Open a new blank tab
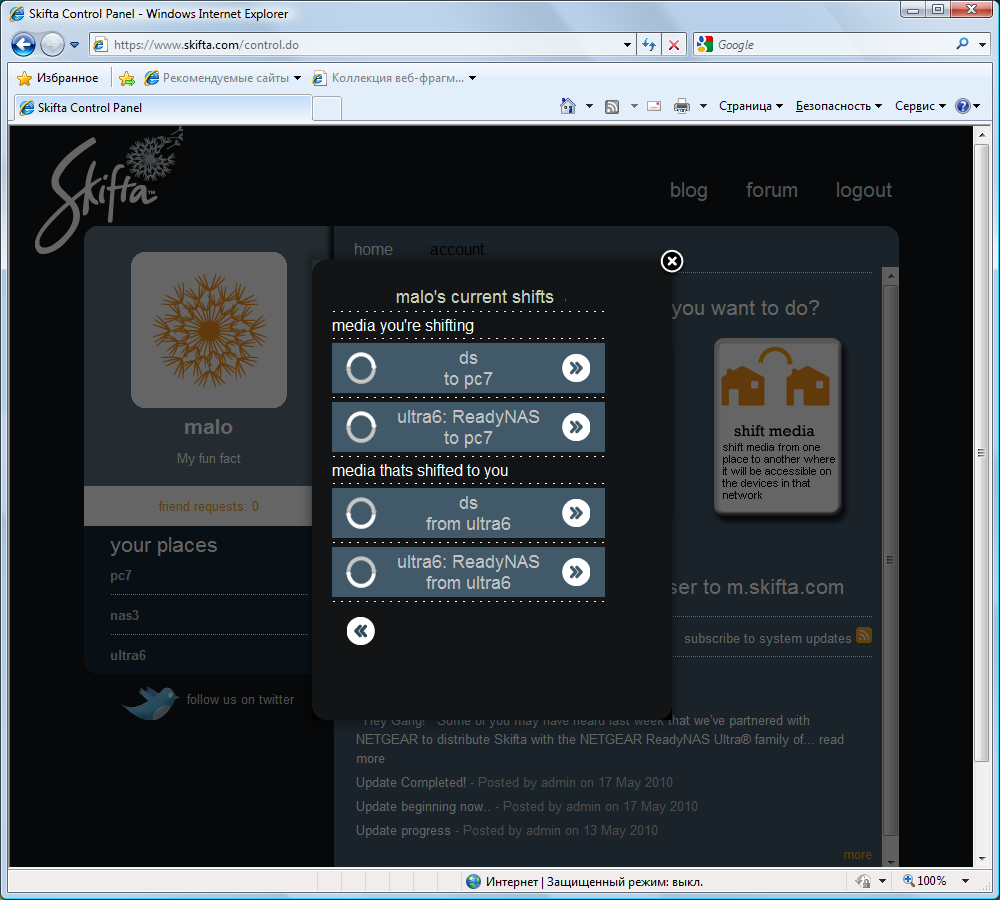1000x900 pixels. pos(327,108)
